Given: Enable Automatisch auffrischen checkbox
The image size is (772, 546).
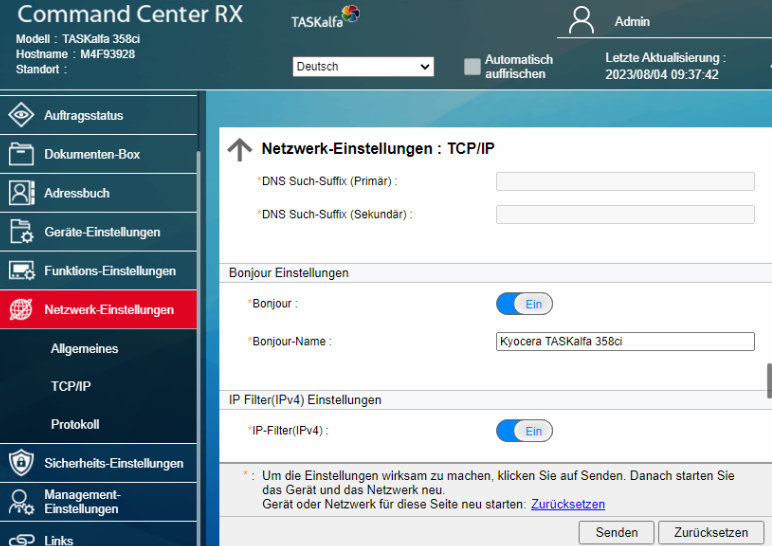Looking at the screenshot, I should pyautogui.click(x=473, y=67).
